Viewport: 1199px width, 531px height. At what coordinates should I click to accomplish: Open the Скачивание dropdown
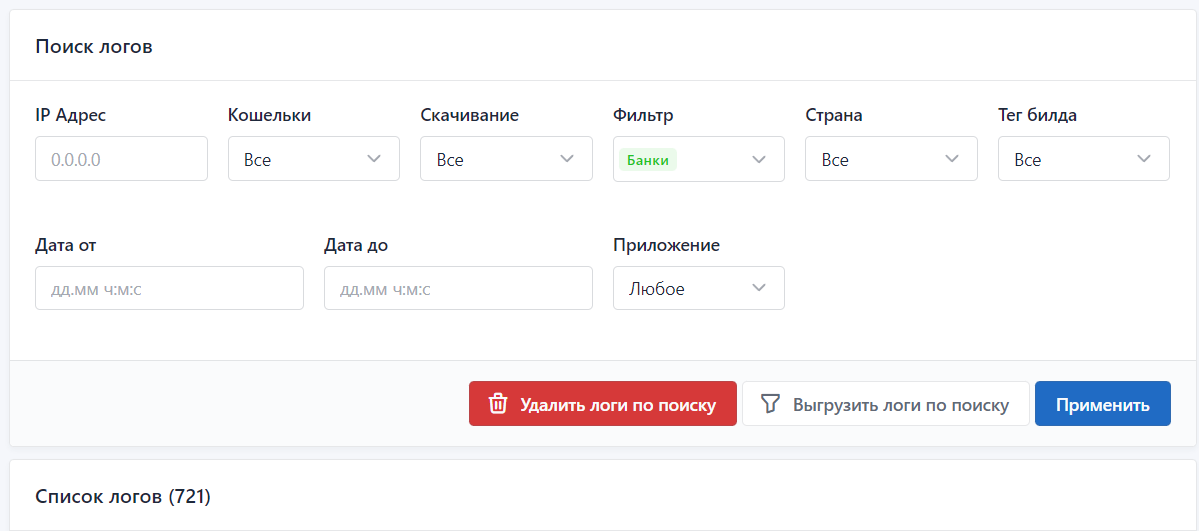(506, 159)
